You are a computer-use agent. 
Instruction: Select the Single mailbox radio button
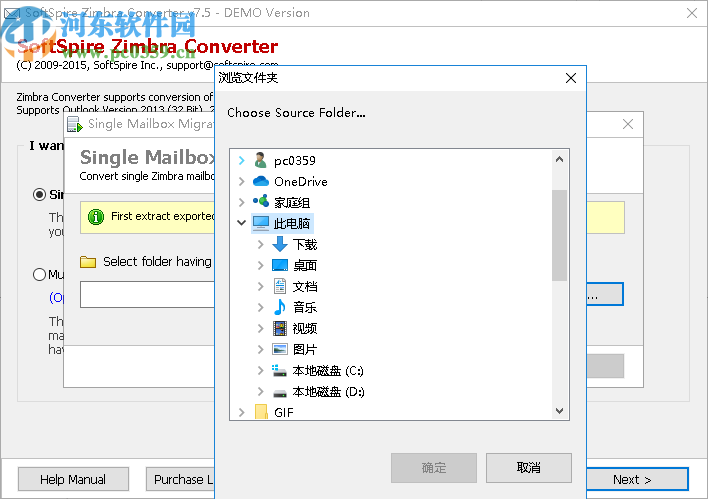point(40,195)
